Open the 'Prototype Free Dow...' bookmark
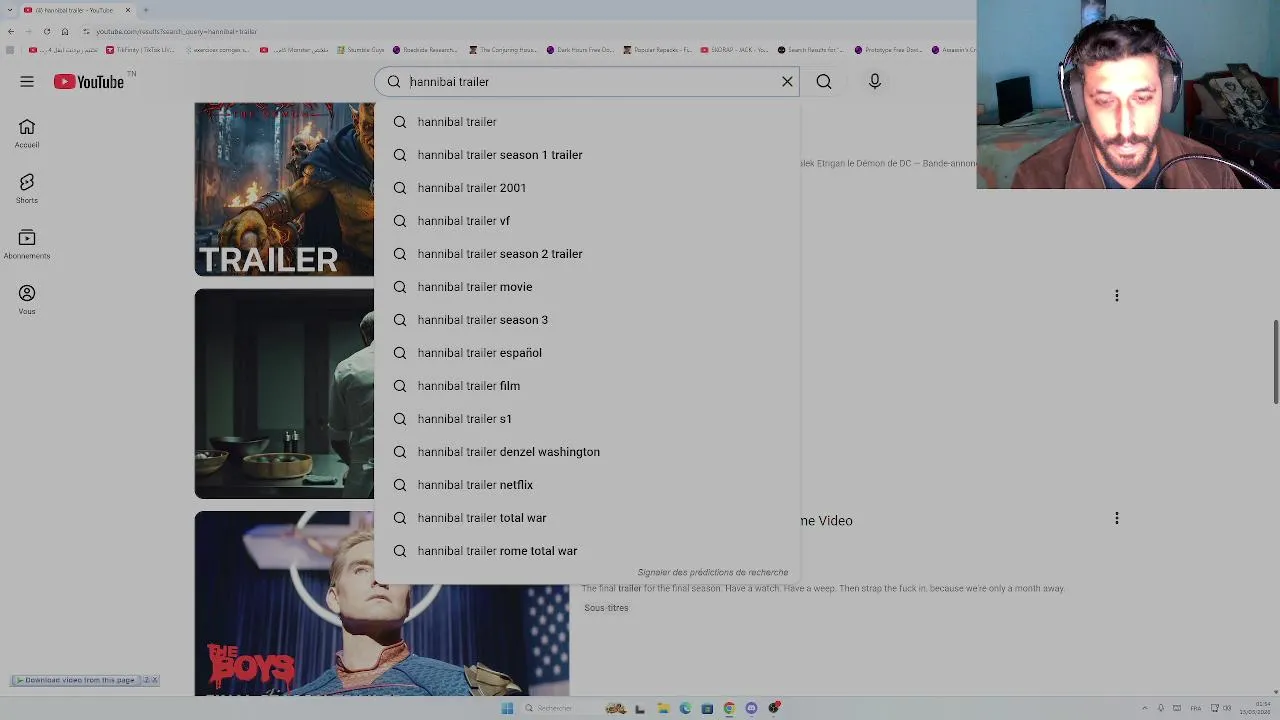The width and height of the screenshot is (1280, 720). [x=888, y=49]
